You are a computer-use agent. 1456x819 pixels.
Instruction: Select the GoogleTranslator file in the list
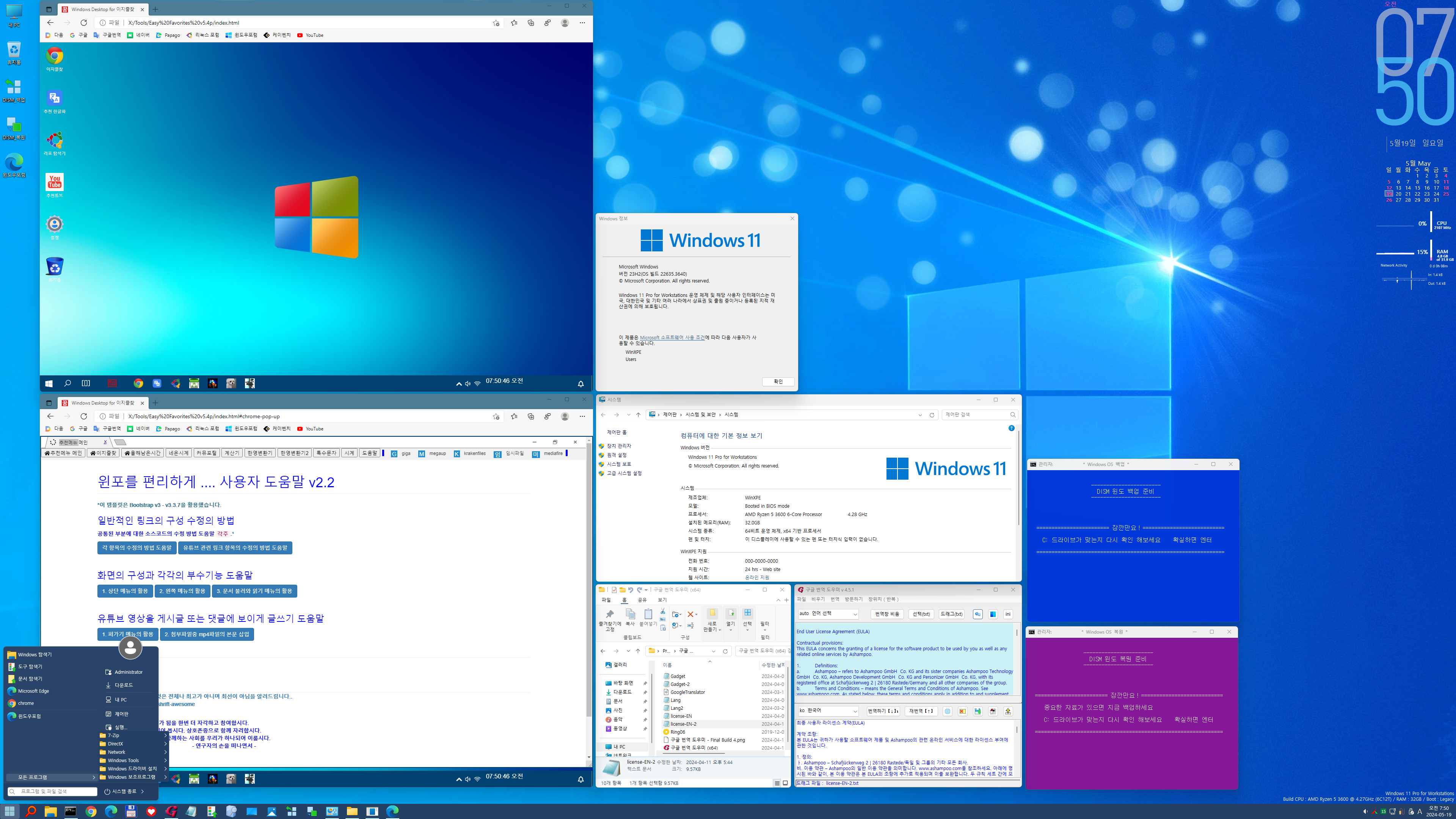pos(687,692)
